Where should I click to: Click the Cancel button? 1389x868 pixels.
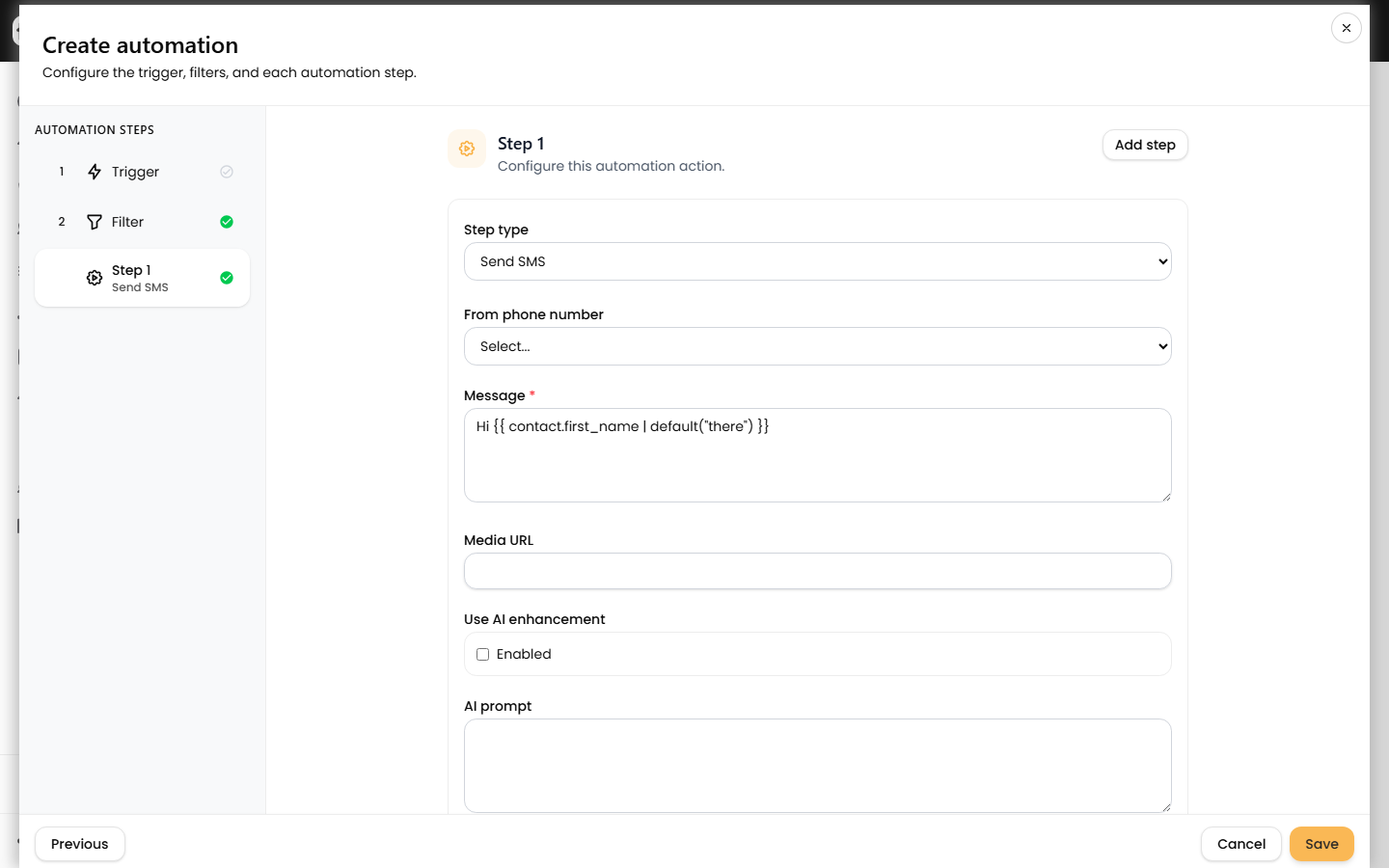point(1241,844)
